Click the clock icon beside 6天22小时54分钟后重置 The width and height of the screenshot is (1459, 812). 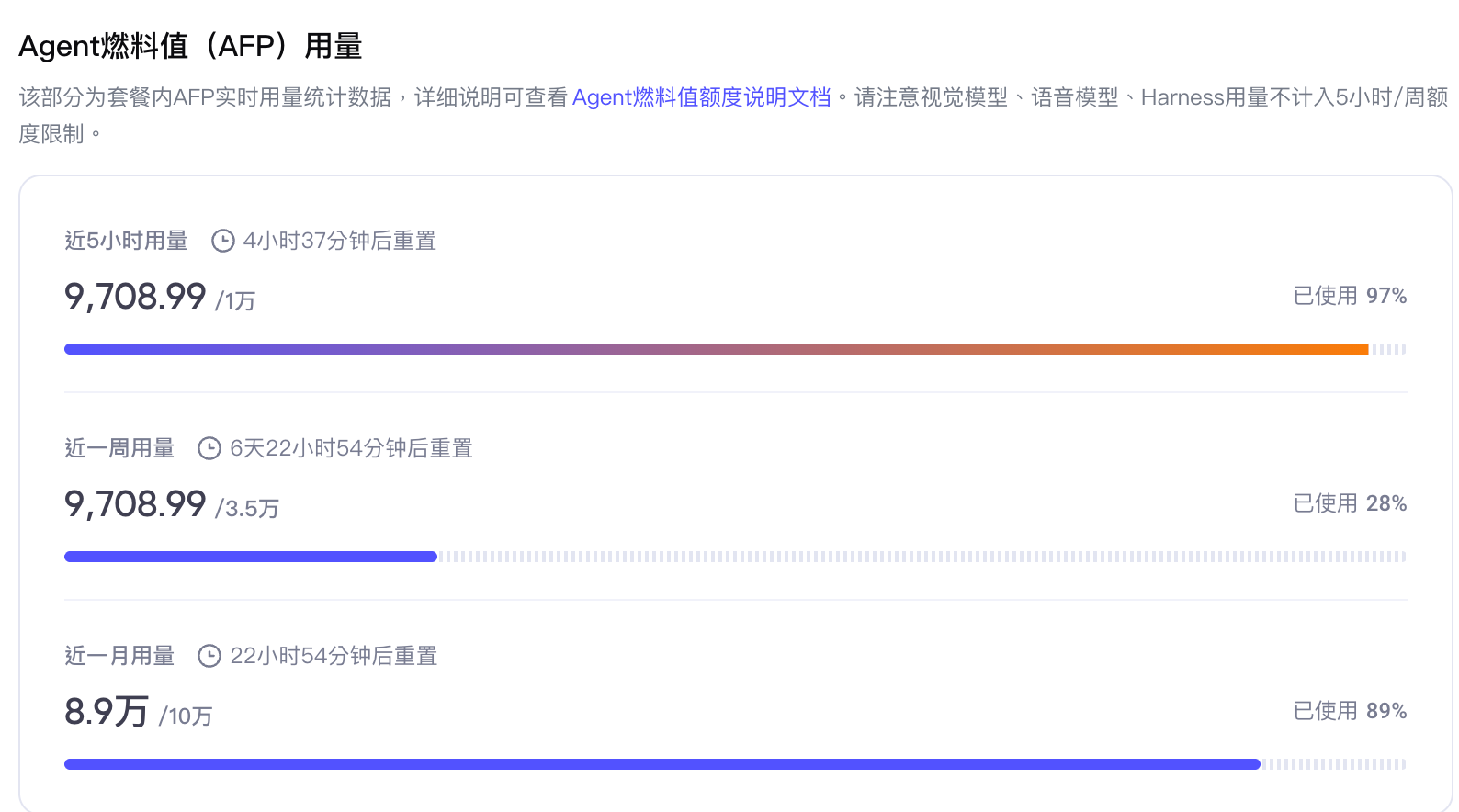[209, 448]
